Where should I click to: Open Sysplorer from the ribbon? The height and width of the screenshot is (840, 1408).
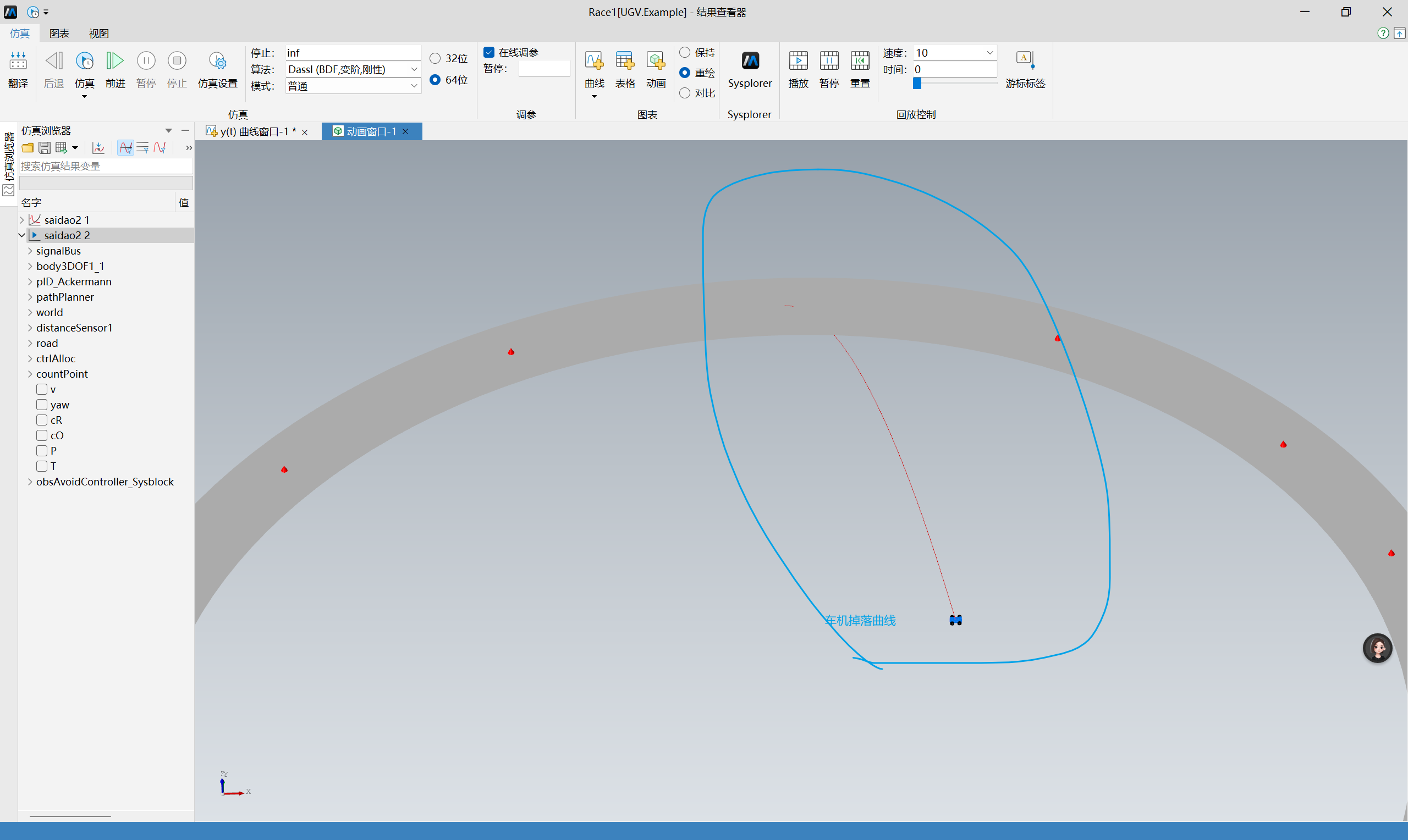(750, 61)
